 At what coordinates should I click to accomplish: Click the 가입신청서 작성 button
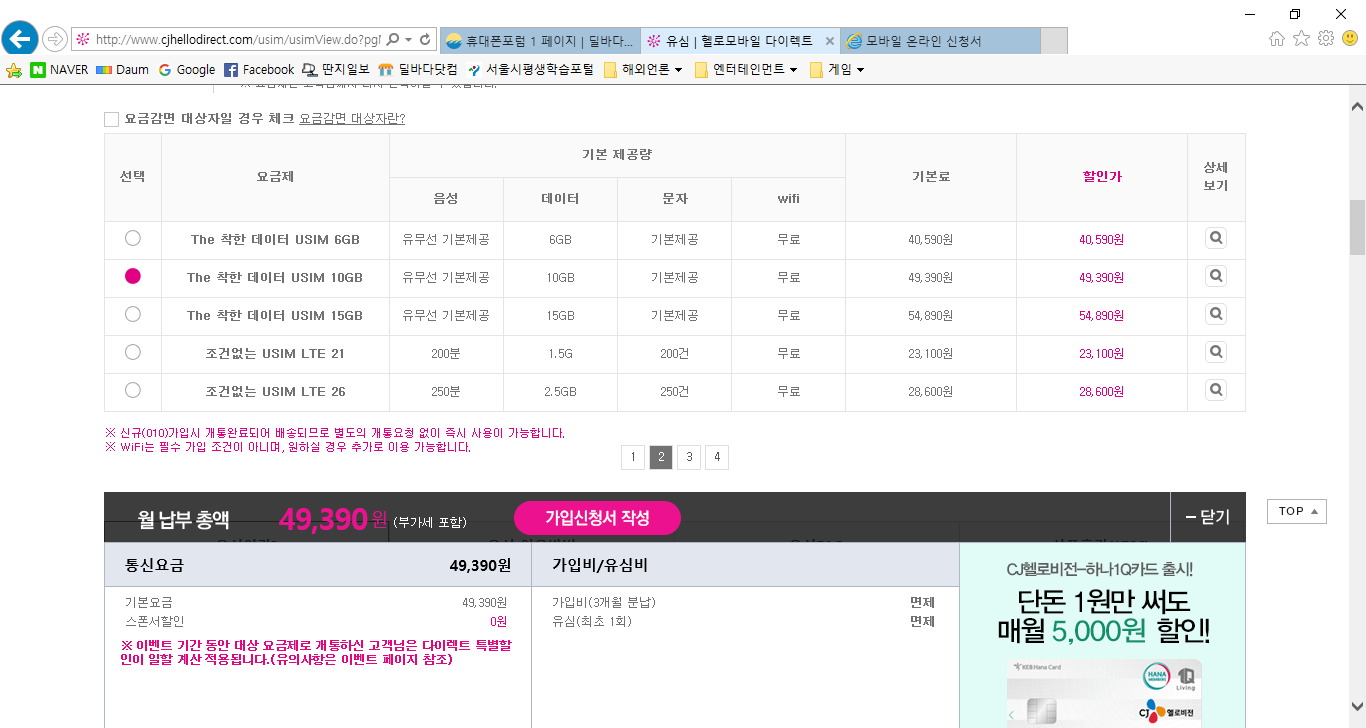pos(597,518)
